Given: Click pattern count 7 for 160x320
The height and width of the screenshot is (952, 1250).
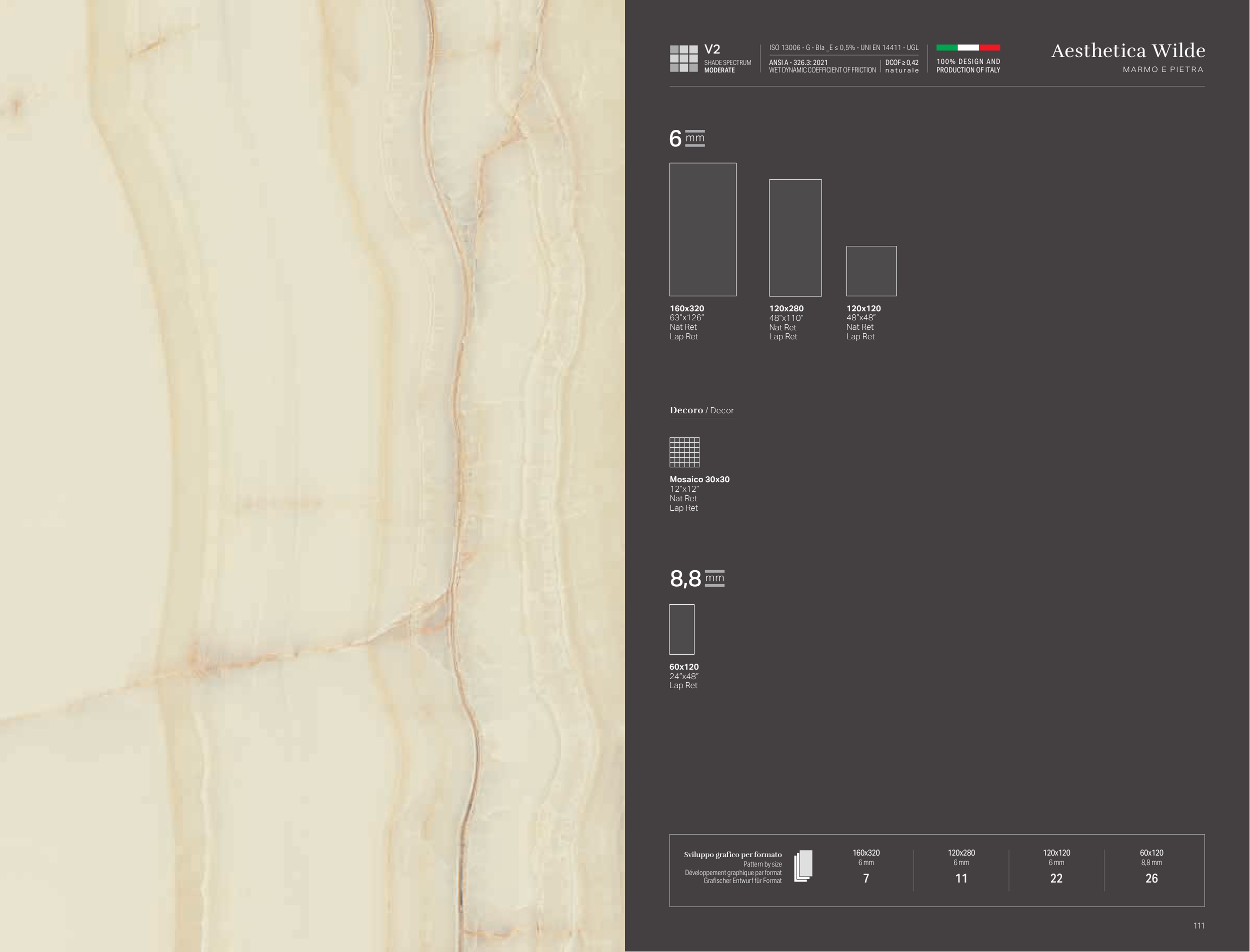Looking at the screenshot, I should pos(865,879).
